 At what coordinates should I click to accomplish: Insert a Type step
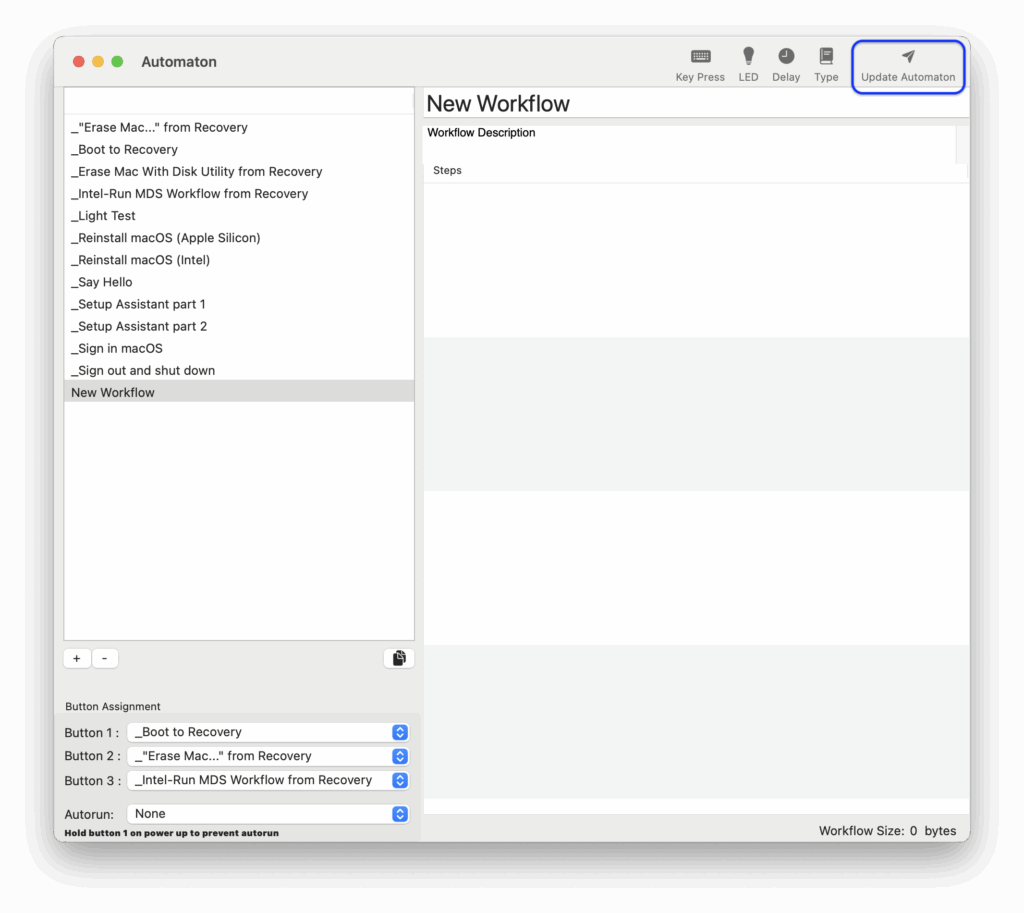[x=826, y=65]
